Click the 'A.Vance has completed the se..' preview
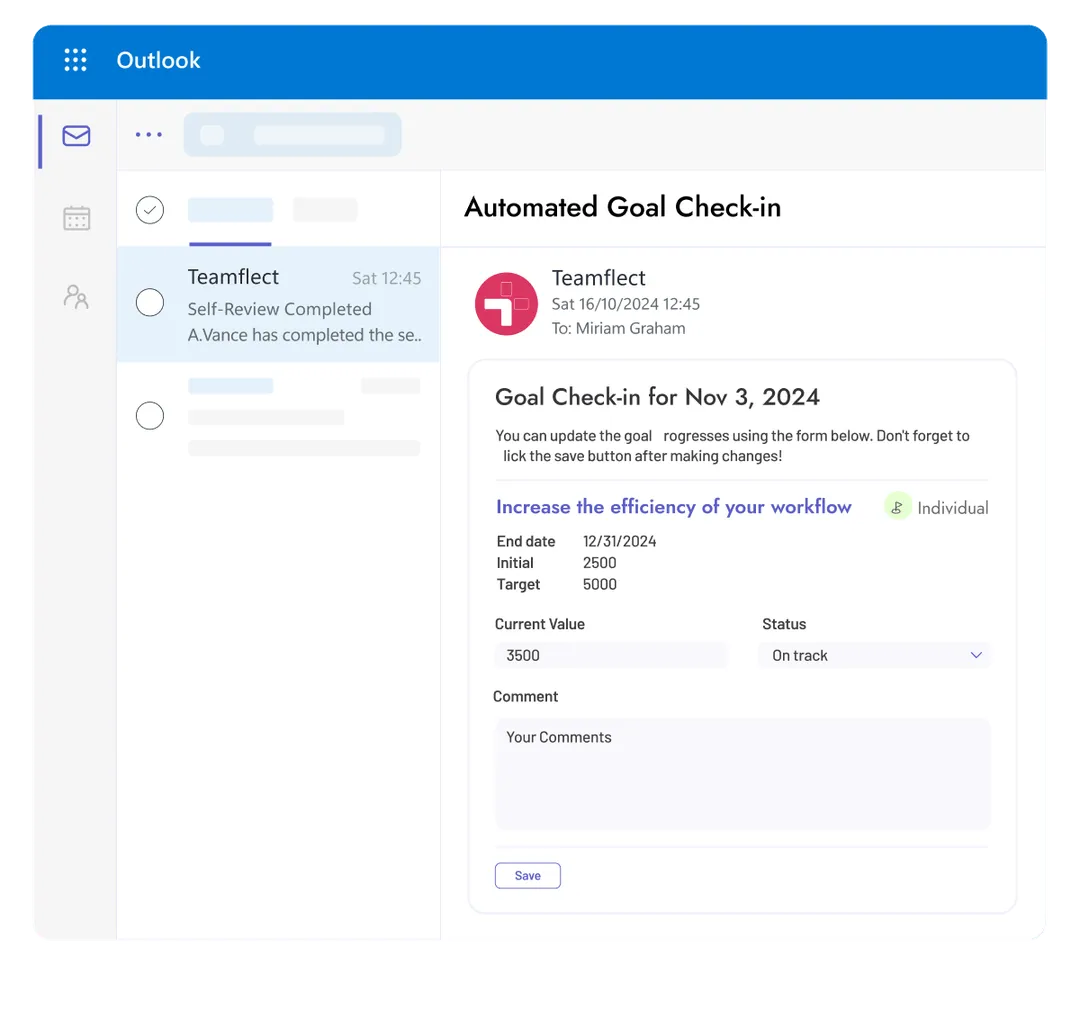The width and height of the screenshot is (1080, 1012). click(304, 335)
